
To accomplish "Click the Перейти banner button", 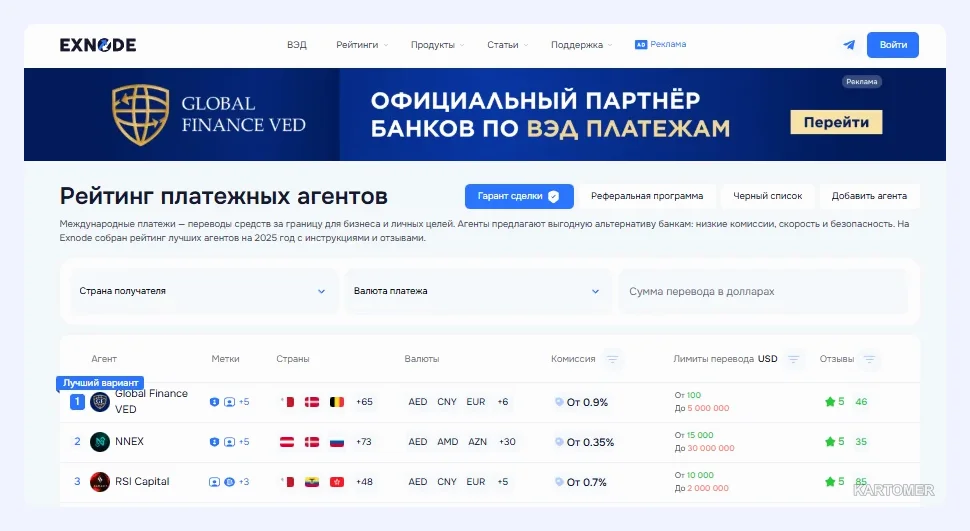I will 836,122.
